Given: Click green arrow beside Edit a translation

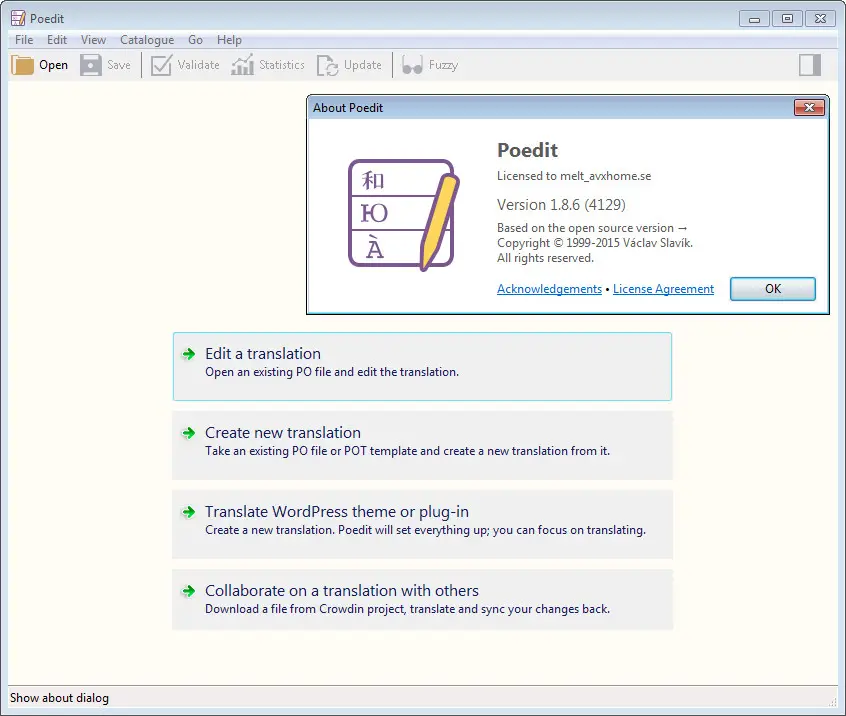Looking at the screenshot, I should [x=188, y=354].
